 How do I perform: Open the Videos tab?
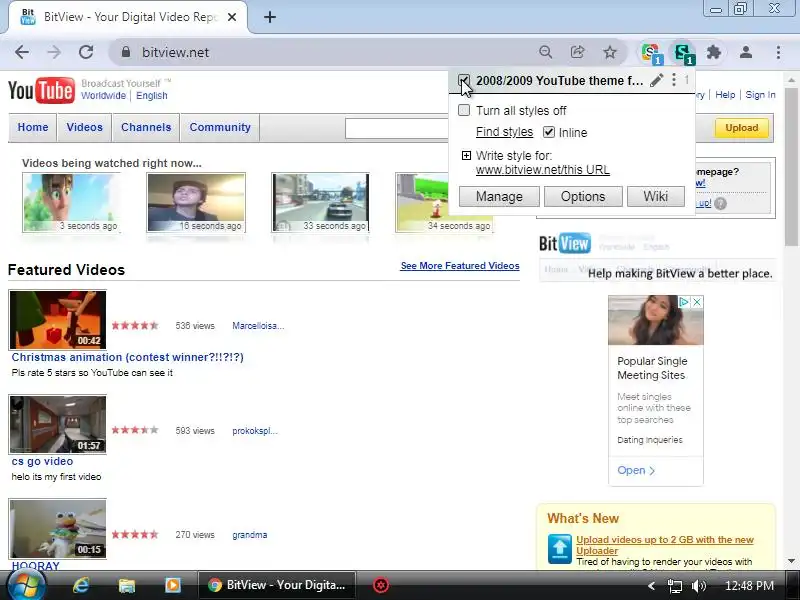tap(84, 127)
